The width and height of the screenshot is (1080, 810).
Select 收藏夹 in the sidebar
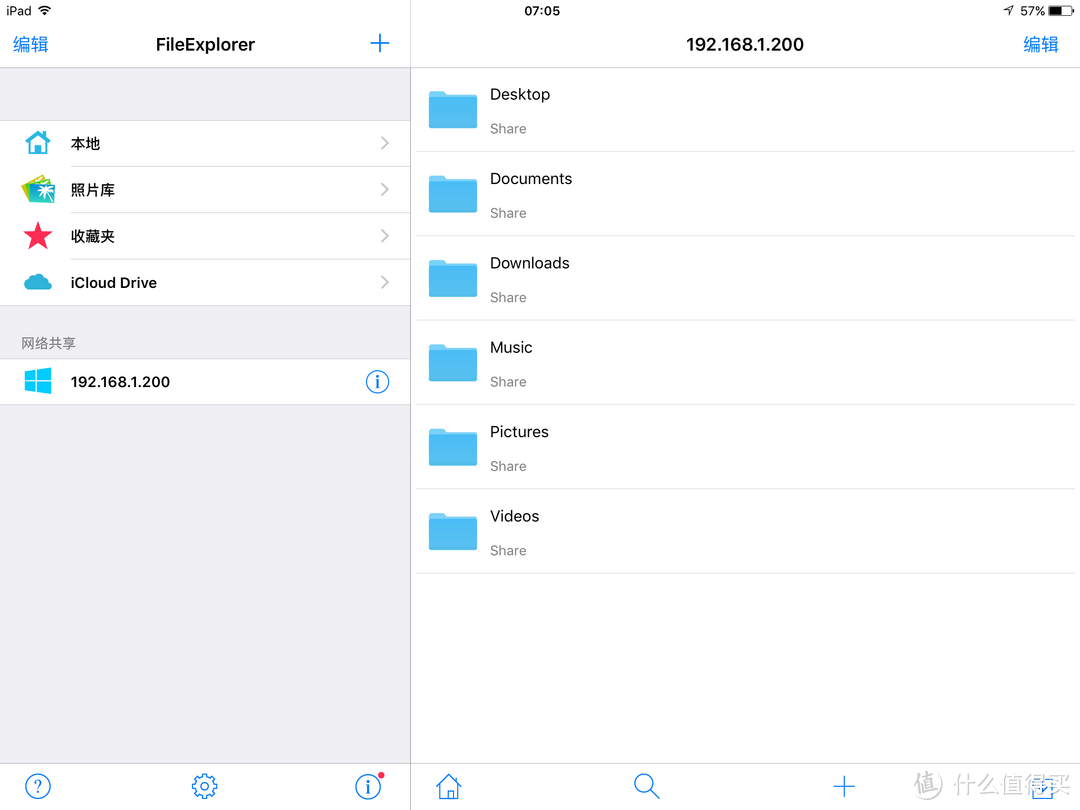coord(93,237)
